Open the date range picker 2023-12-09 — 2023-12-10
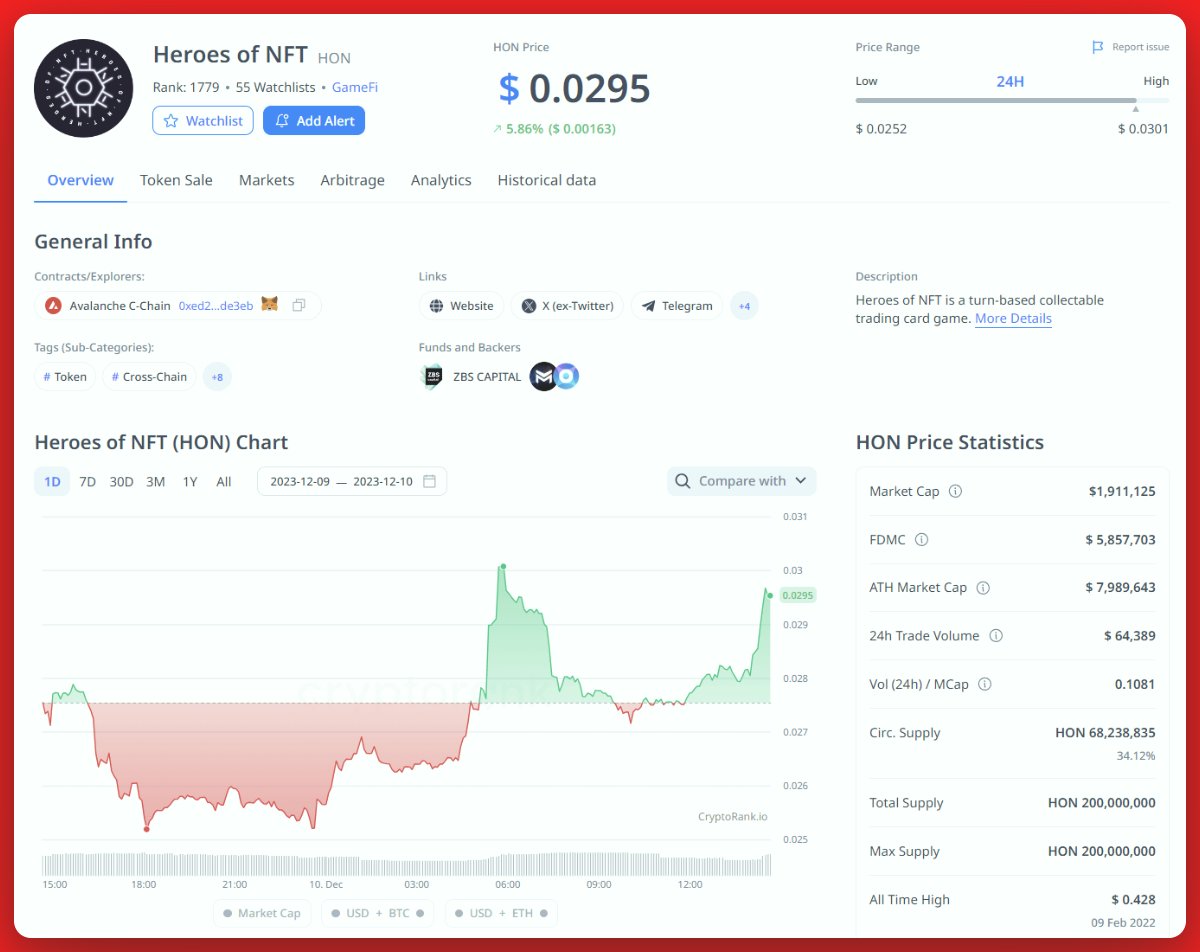 click(x=352, y=481)
